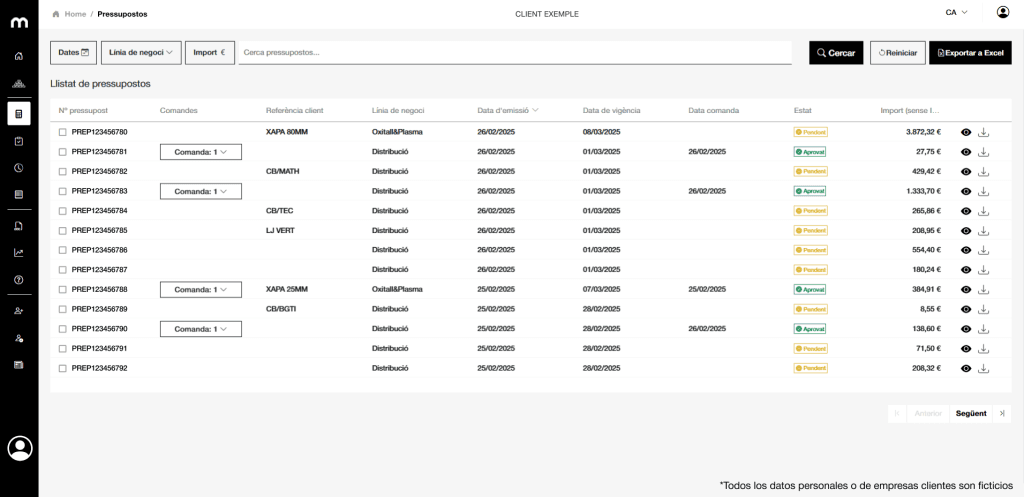
Task: Open the home icon in the sidebar
Action: tap(19, 56)
